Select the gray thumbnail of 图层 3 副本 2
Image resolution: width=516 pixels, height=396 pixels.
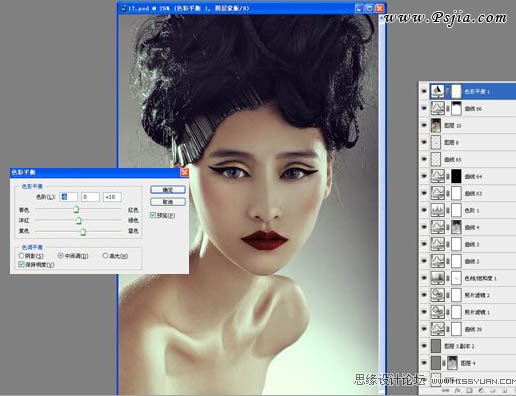click(436, 346)
